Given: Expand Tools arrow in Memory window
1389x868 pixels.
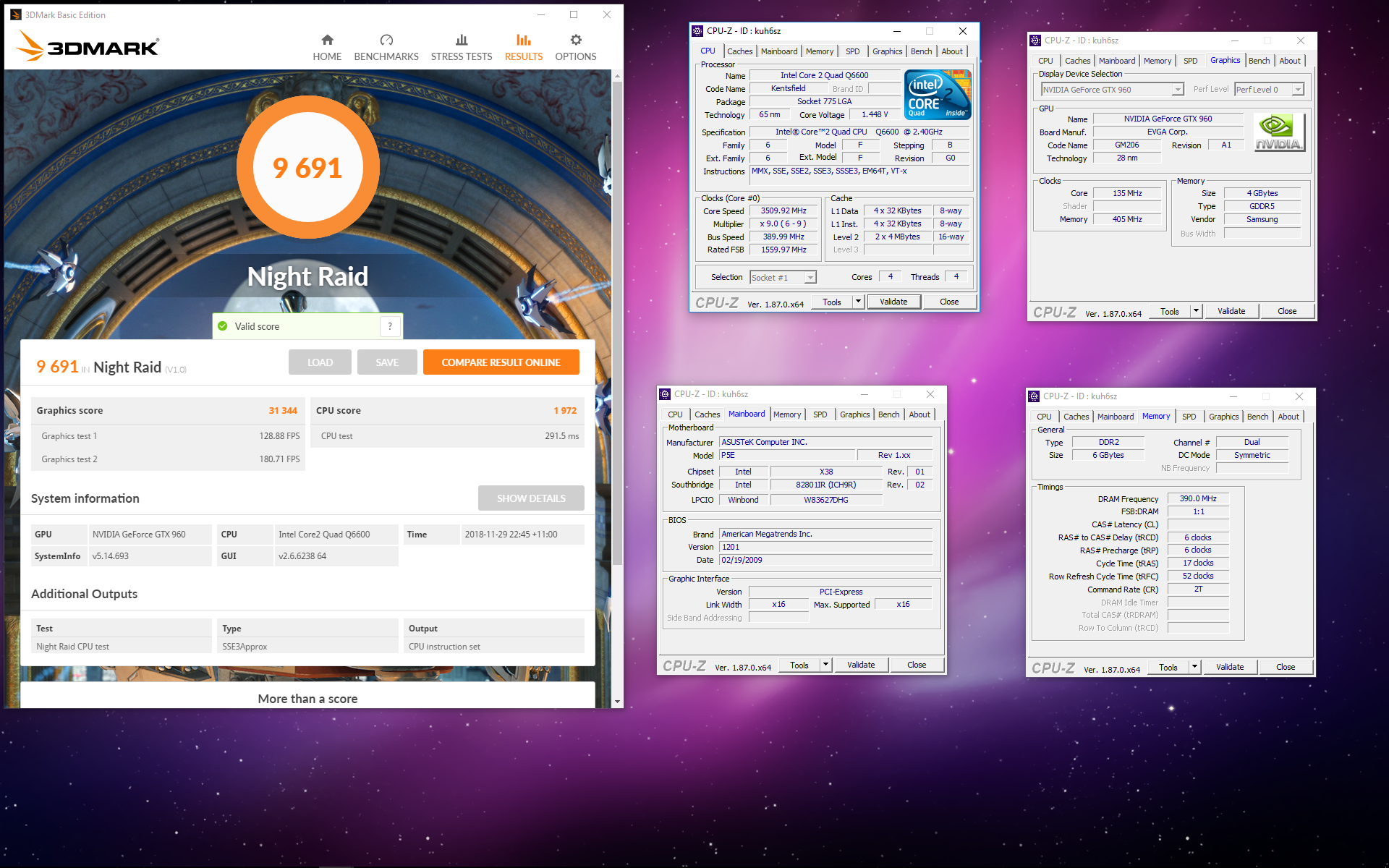Looking at the screenshot, I should (1194, 667).
